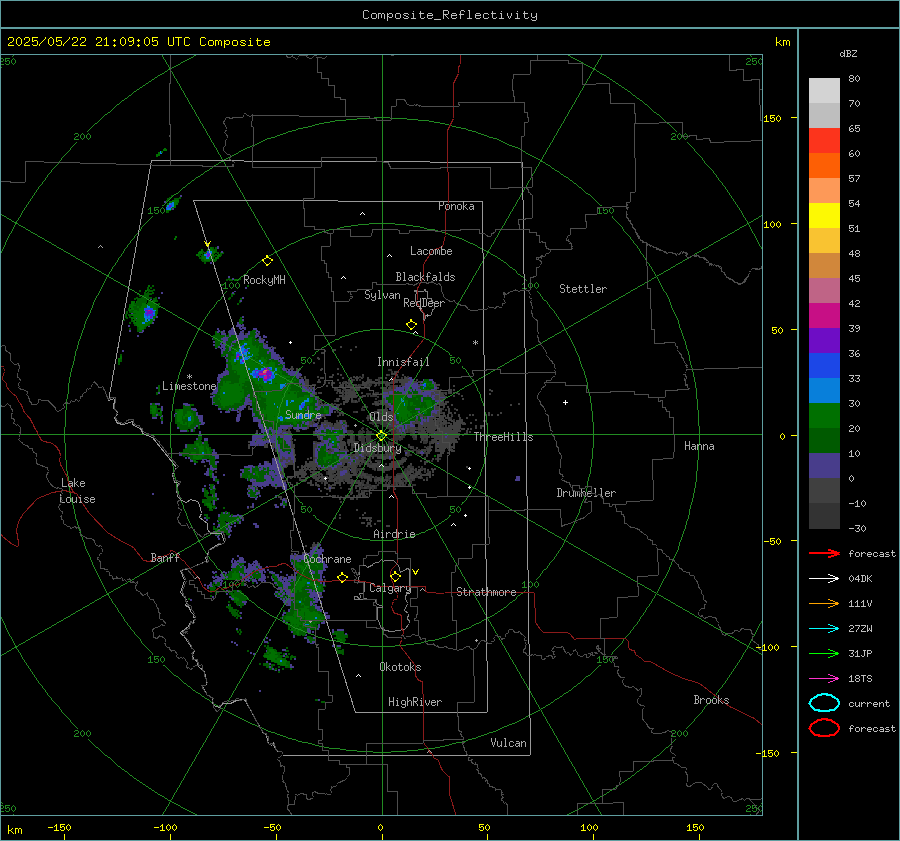This screenshot has height=841, width=900.
Task: Click the yellow diamond marker beside RockyMH
Action: click(x=267, y=261)
